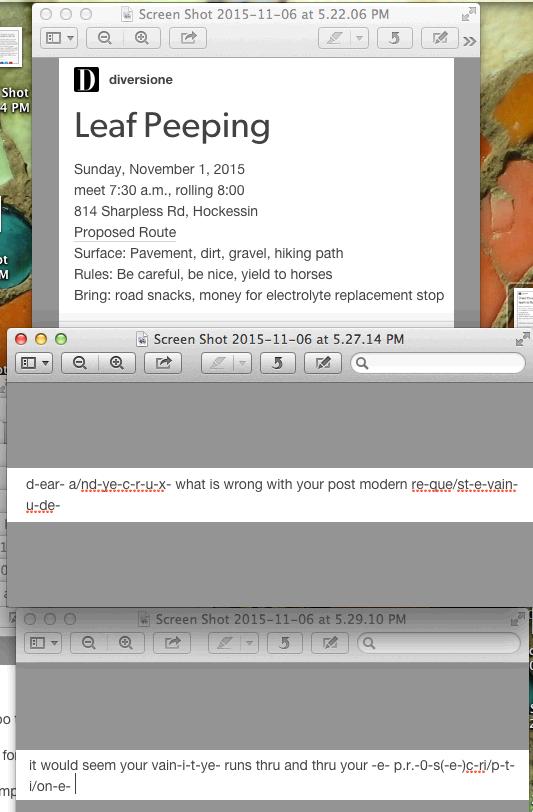Click the text 'Sunday, November 1, 2015'
The height and width of the screenshot is (812, 533).
[159, 169]
